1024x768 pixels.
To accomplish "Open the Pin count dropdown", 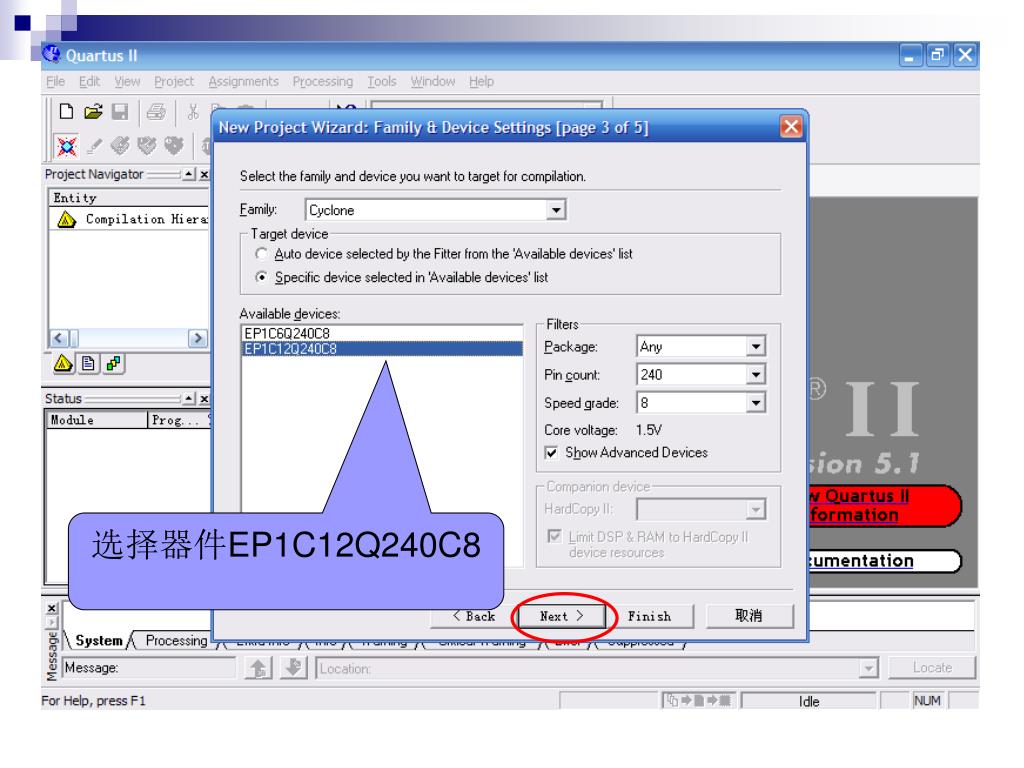I will [x=756, y=374].
